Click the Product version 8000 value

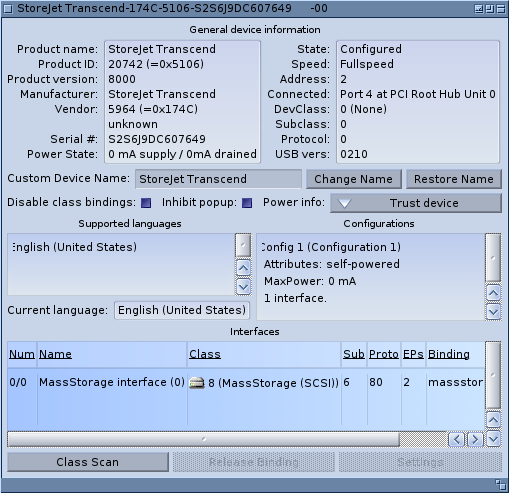point(122,79)
